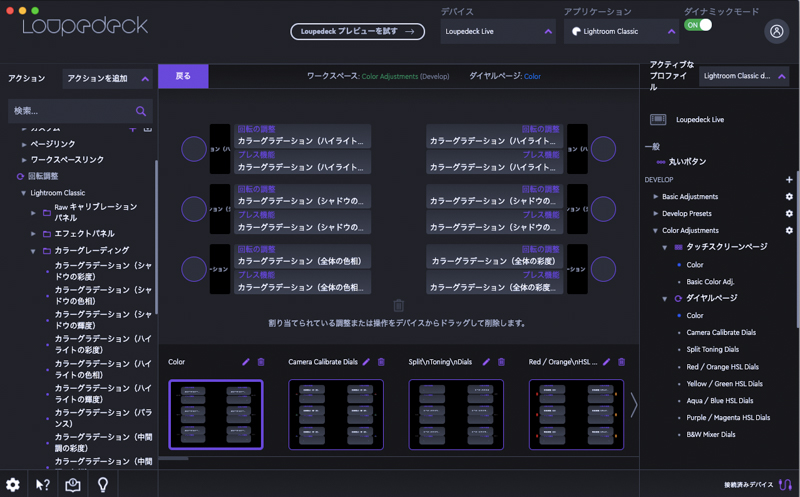This screenshot has width=800, height=497.
Task: Expand ページリンク tree item
Action: [24, 144]
